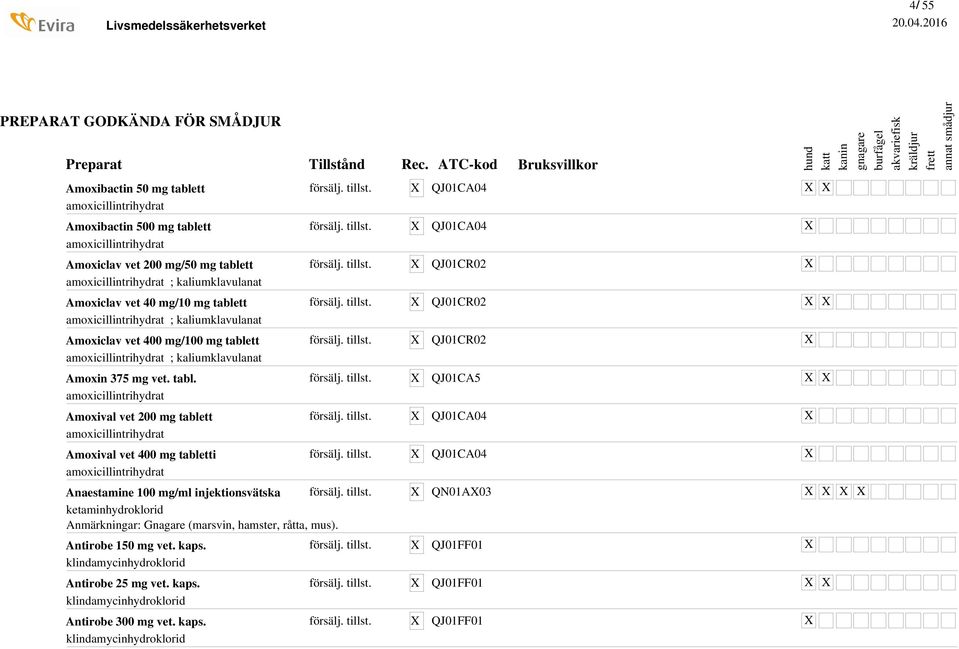Toggle hund checkbox for Antirobe 150 mg vet. kaps.

809,544
